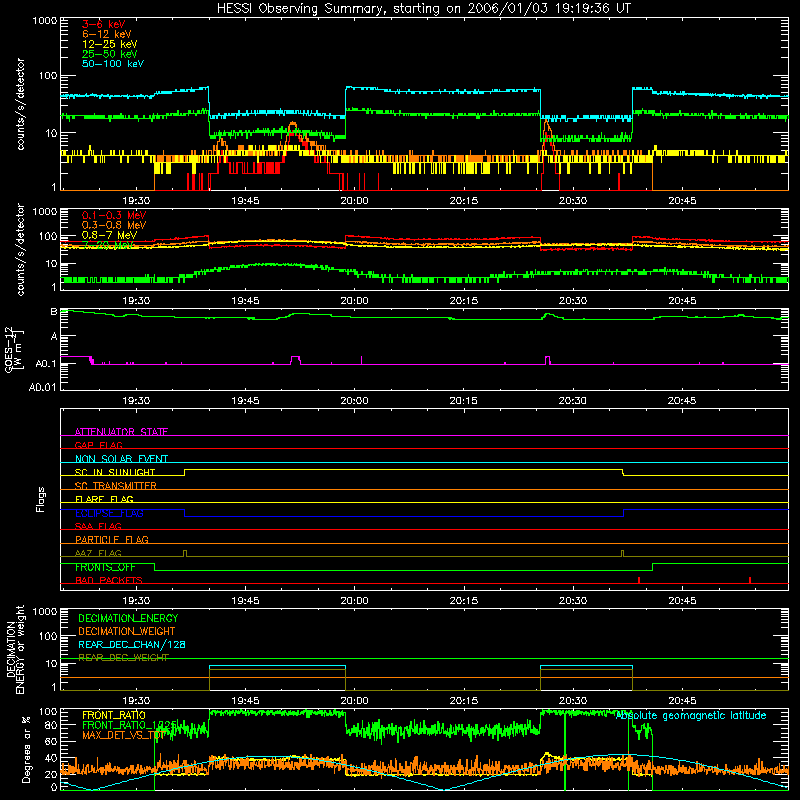Click the PARTICLE_FLAG label

pos(112,539)
